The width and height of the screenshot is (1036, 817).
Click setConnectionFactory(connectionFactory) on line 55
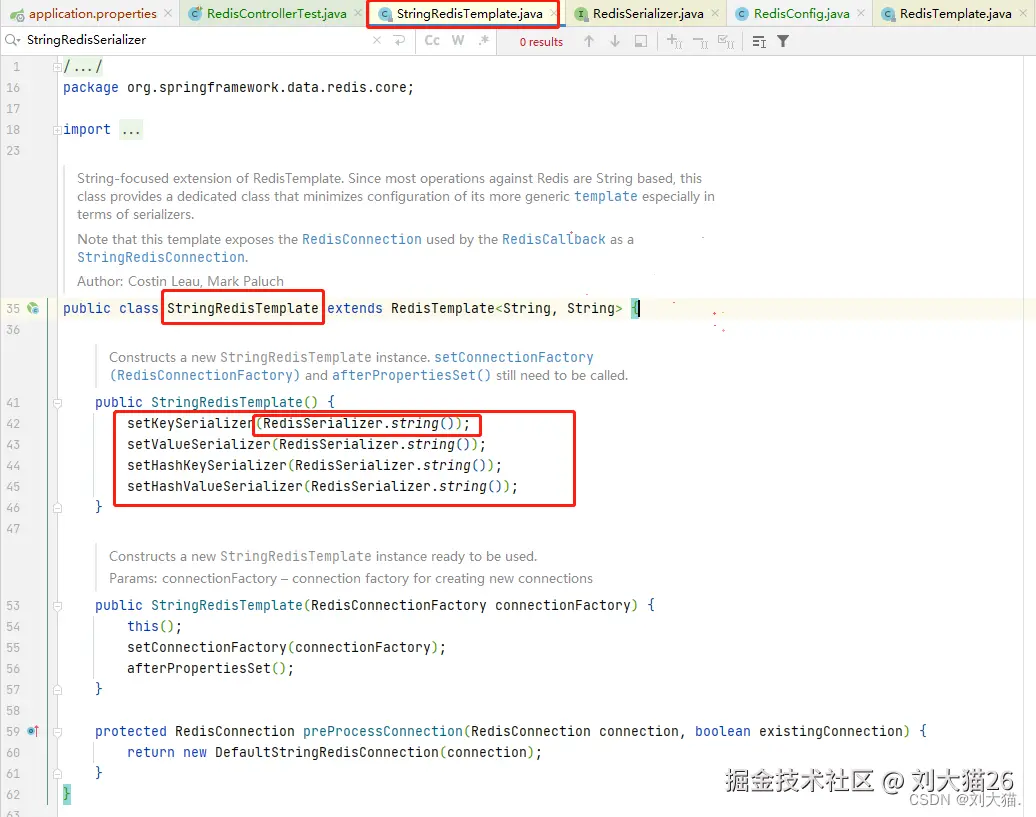286,647
